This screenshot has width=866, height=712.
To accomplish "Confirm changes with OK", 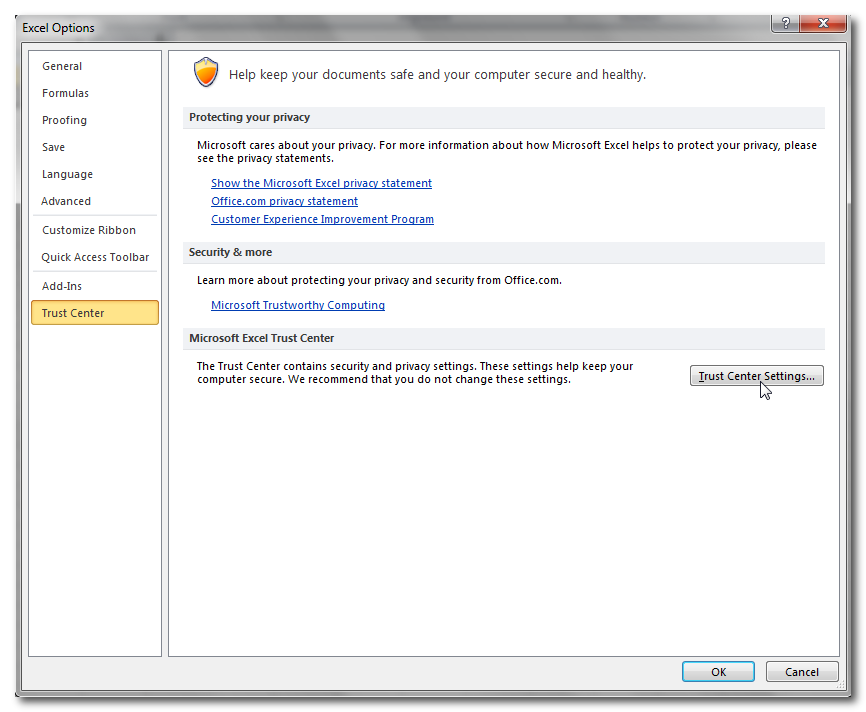I will 718,671.
